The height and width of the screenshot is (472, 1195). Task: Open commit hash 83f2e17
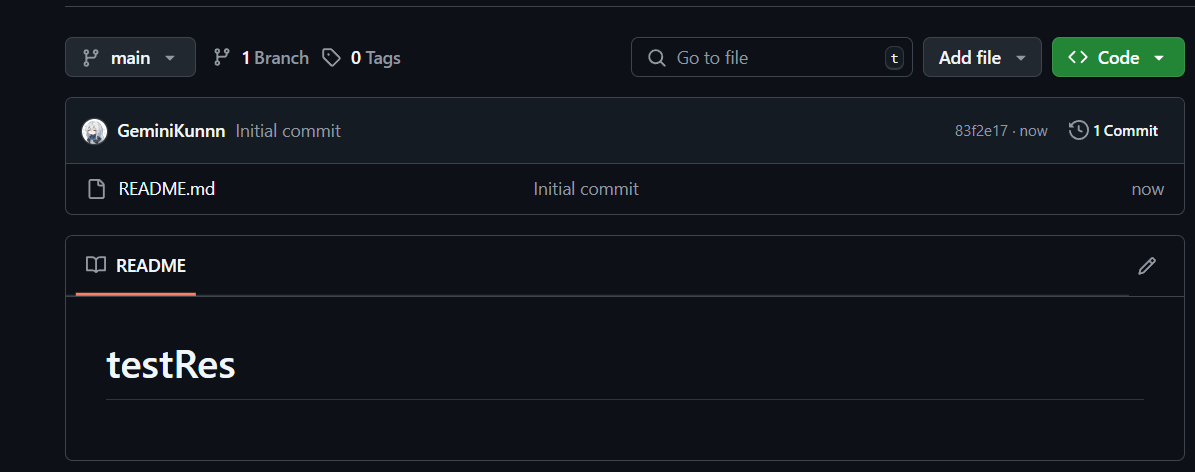981,131
